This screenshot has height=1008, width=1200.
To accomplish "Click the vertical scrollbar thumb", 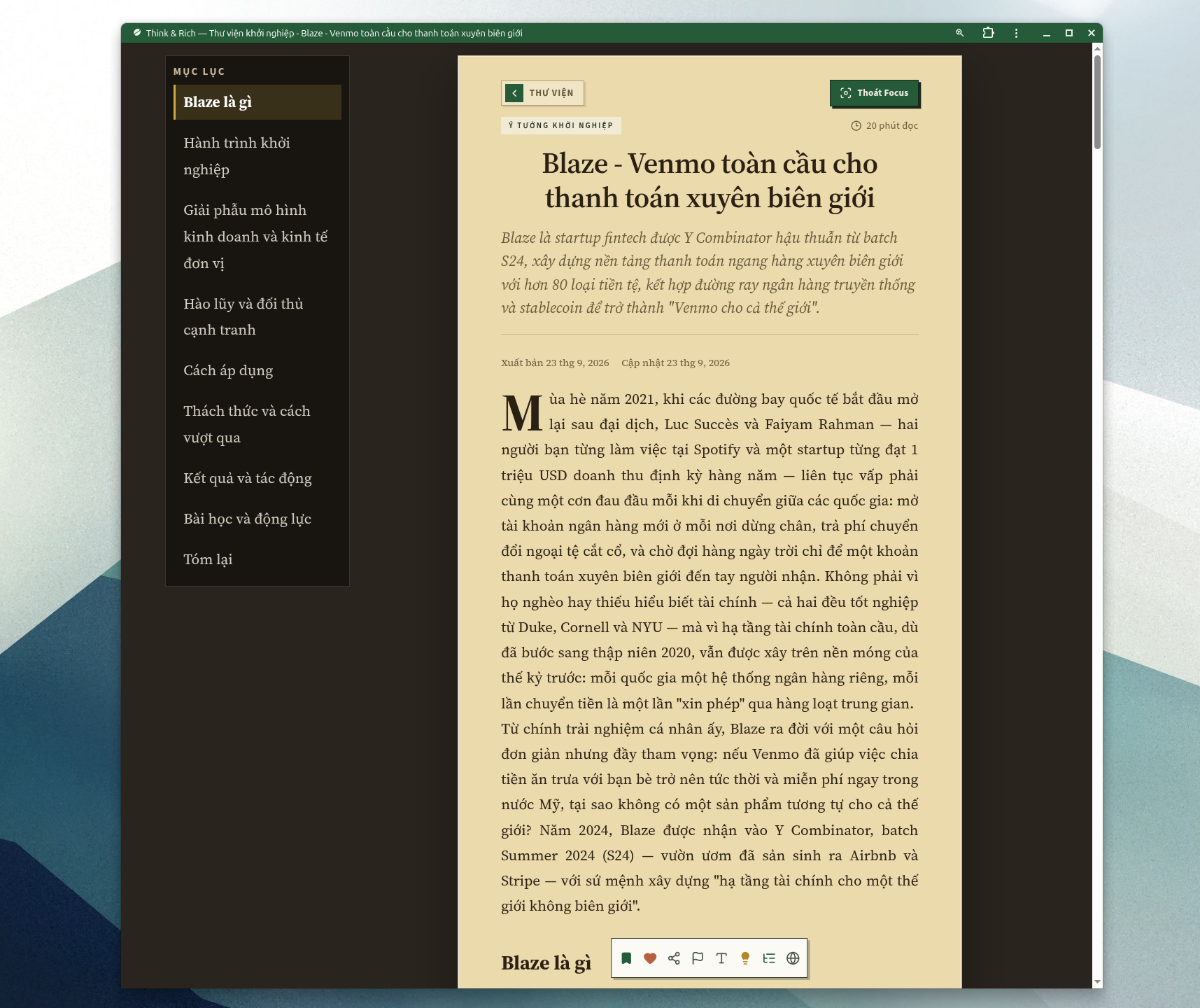I will 1097,101.
